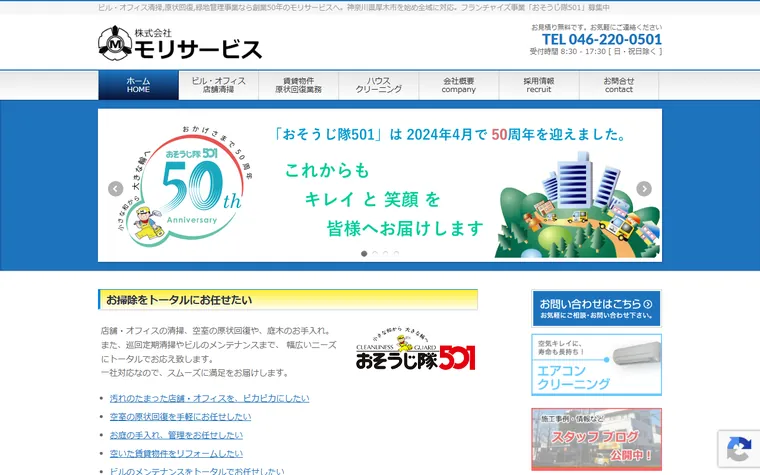Open ビル・オフィス店舗清掃 menu item
The height and width of the screenshot is (475, 760).
(x=219, y=85)
